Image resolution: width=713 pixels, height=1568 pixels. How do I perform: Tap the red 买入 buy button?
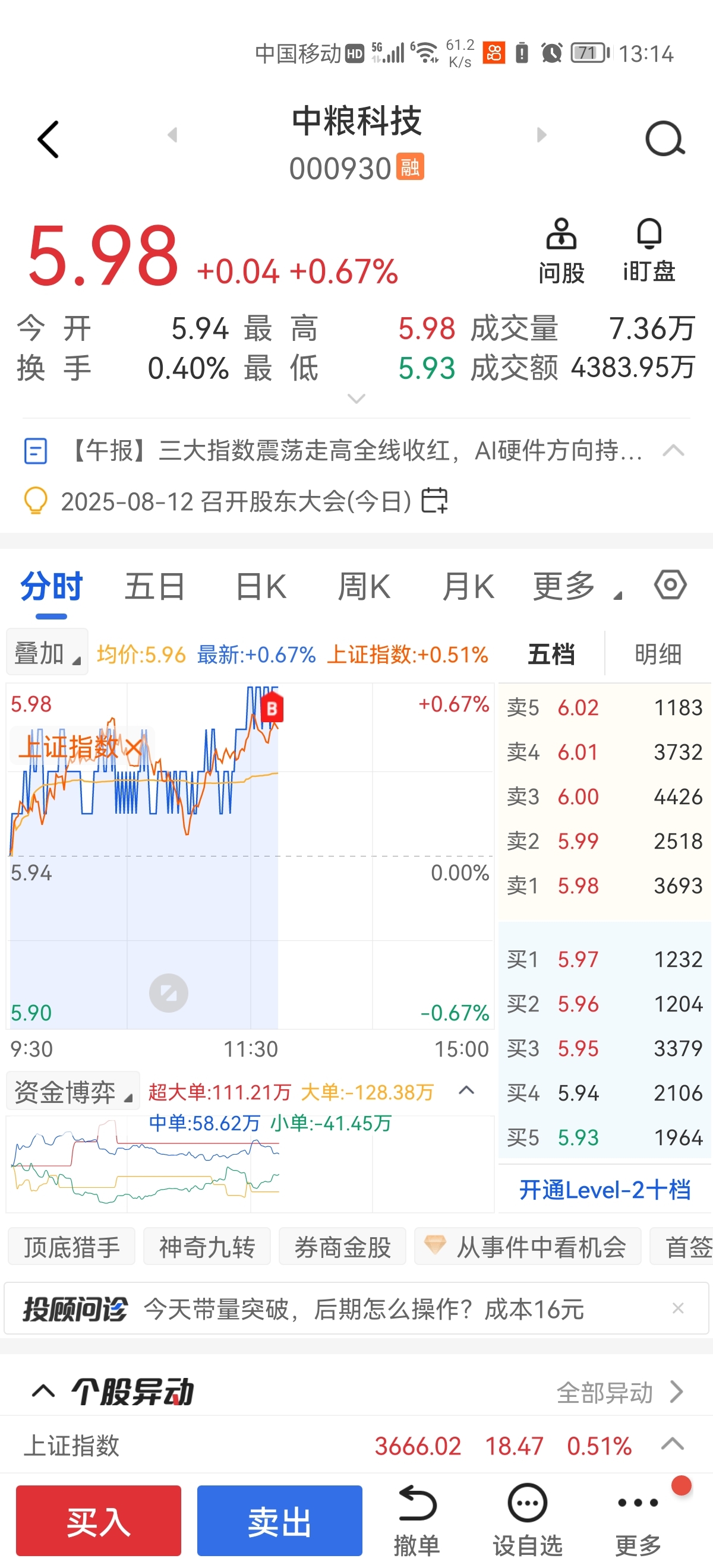coord(99,1520)
